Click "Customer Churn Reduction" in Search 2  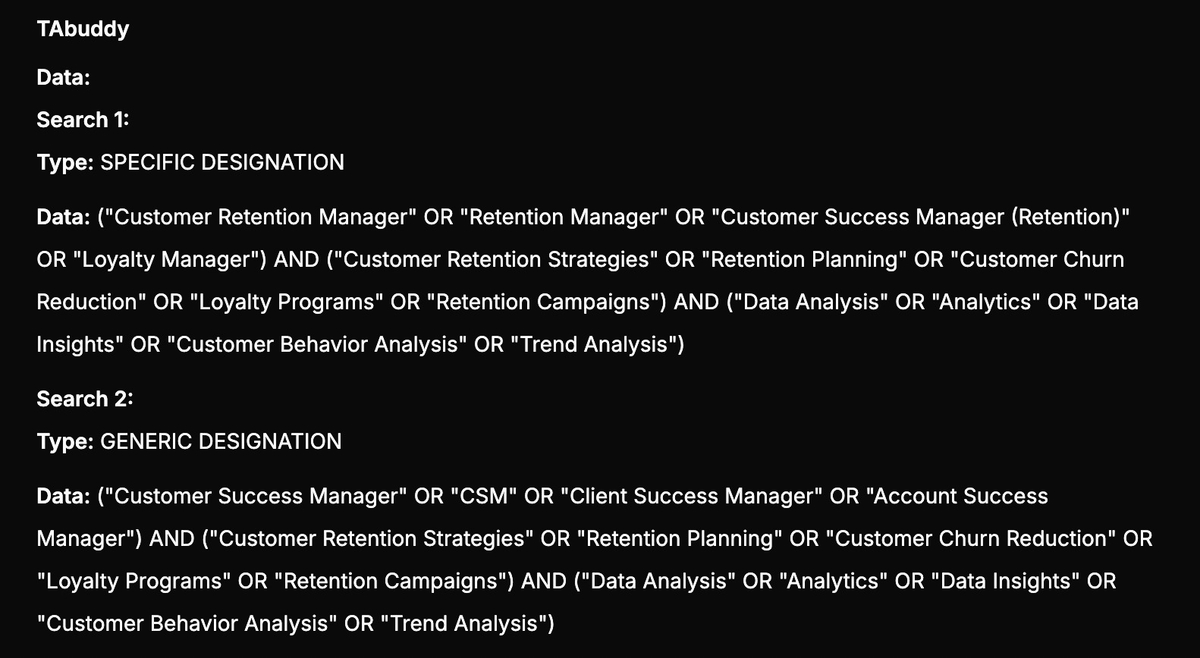(x=973, y=539)
